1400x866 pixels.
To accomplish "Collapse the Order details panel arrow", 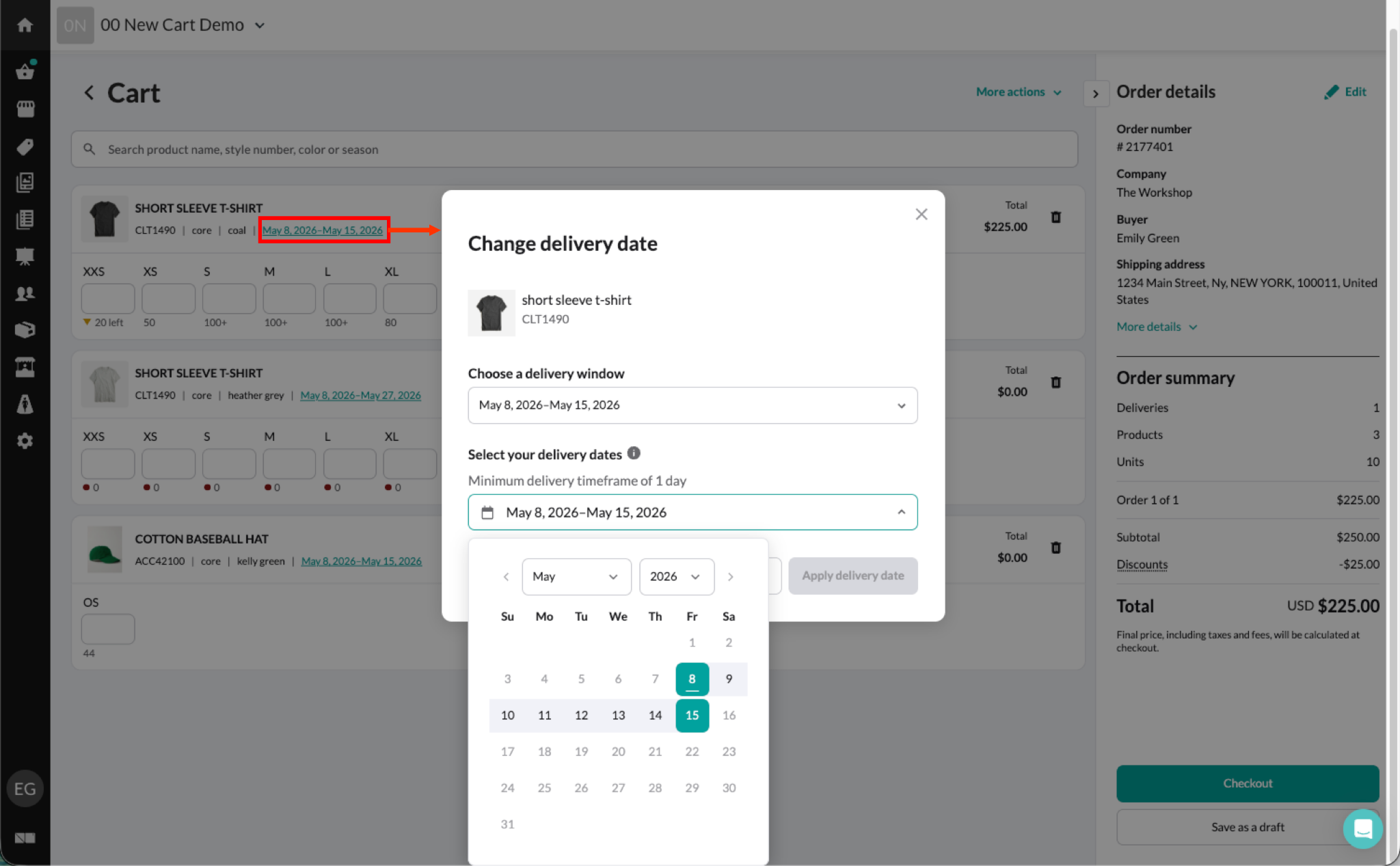I will 1095,94.
